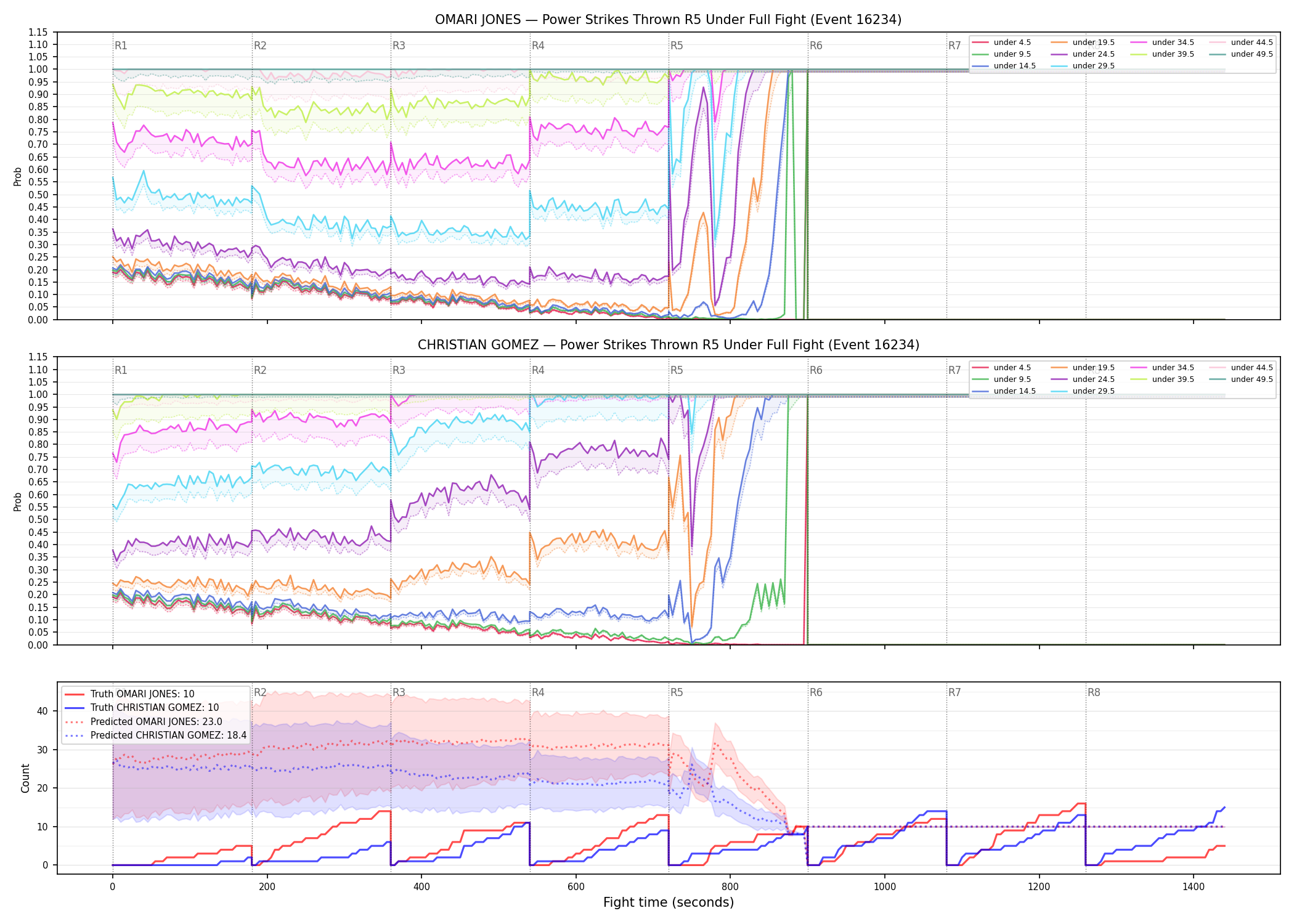This screenshot has width=1294, height=924.
Task: Click the R7 round marker in Gomez chart
Action: pyautogui.click(x=954, y=370)
